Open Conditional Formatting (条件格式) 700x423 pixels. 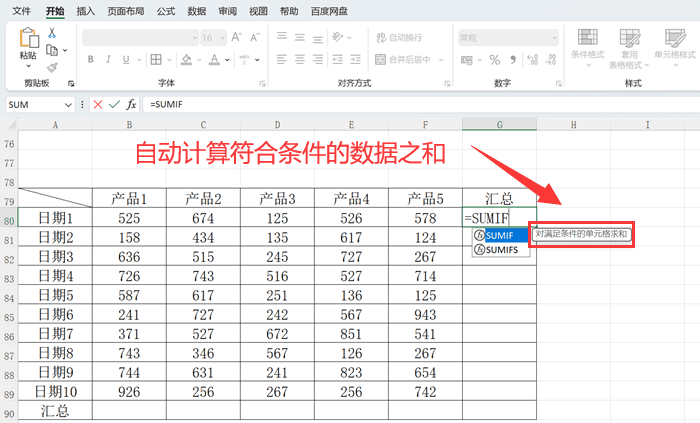click(588, 47)
